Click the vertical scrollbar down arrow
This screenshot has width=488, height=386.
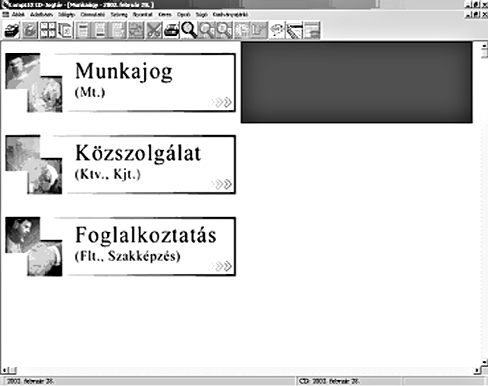tap(485, 363)
